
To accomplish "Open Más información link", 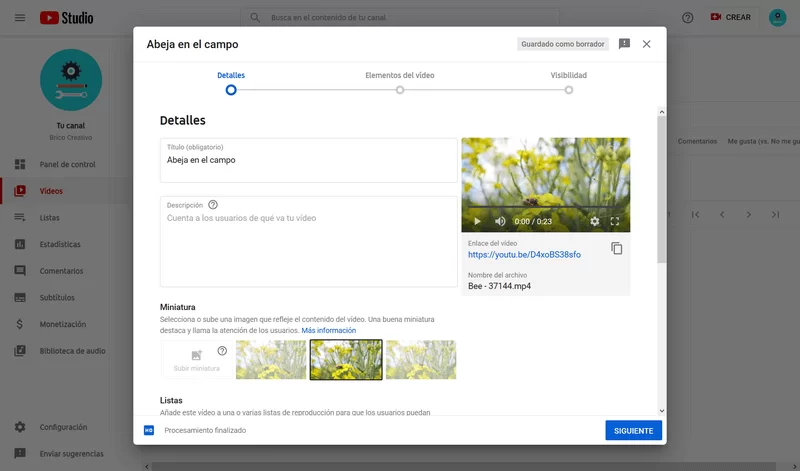I will (x=329, y=330).
